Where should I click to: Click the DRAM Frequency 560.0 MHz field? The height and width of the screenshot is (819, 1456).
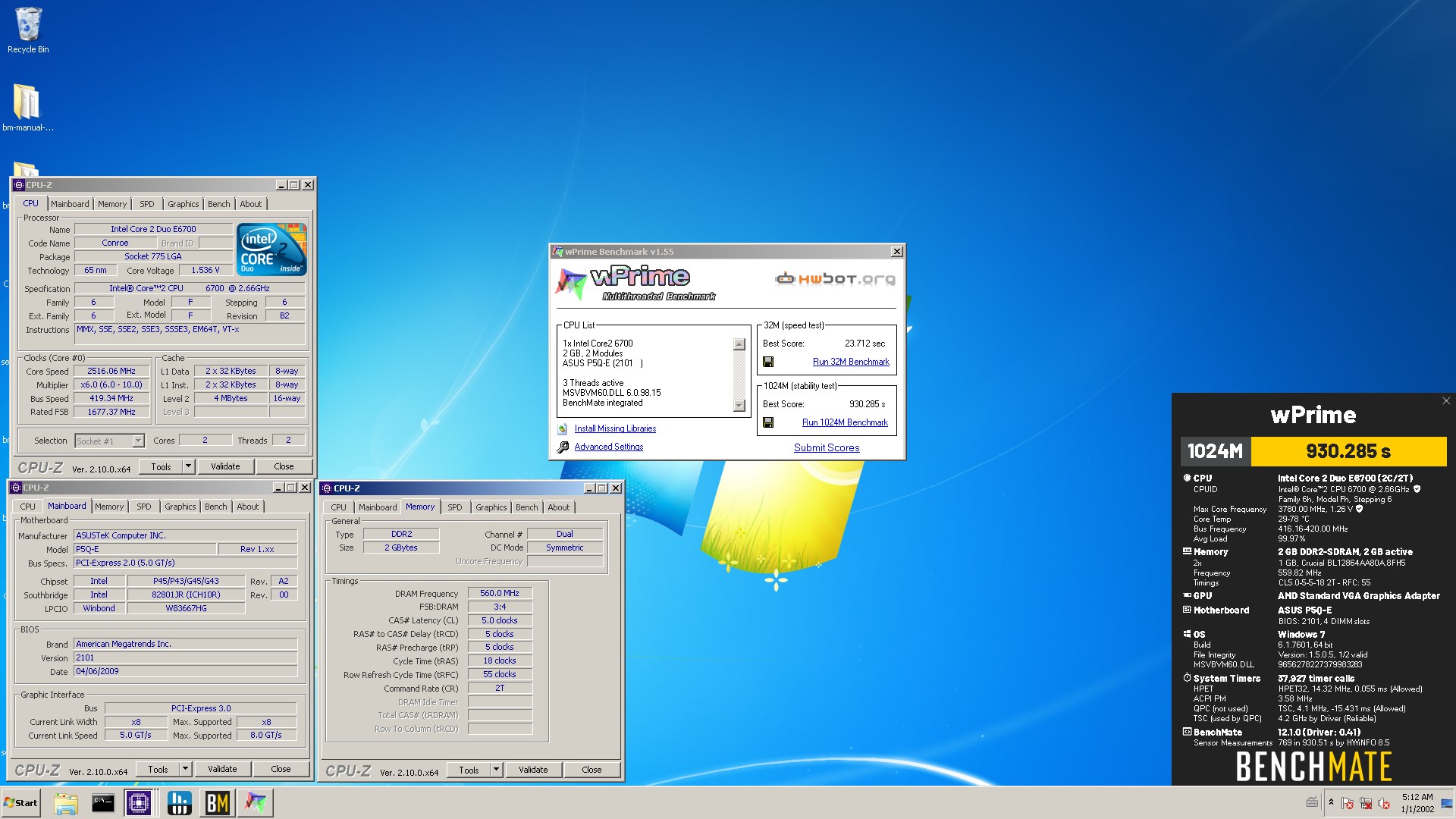500,594
